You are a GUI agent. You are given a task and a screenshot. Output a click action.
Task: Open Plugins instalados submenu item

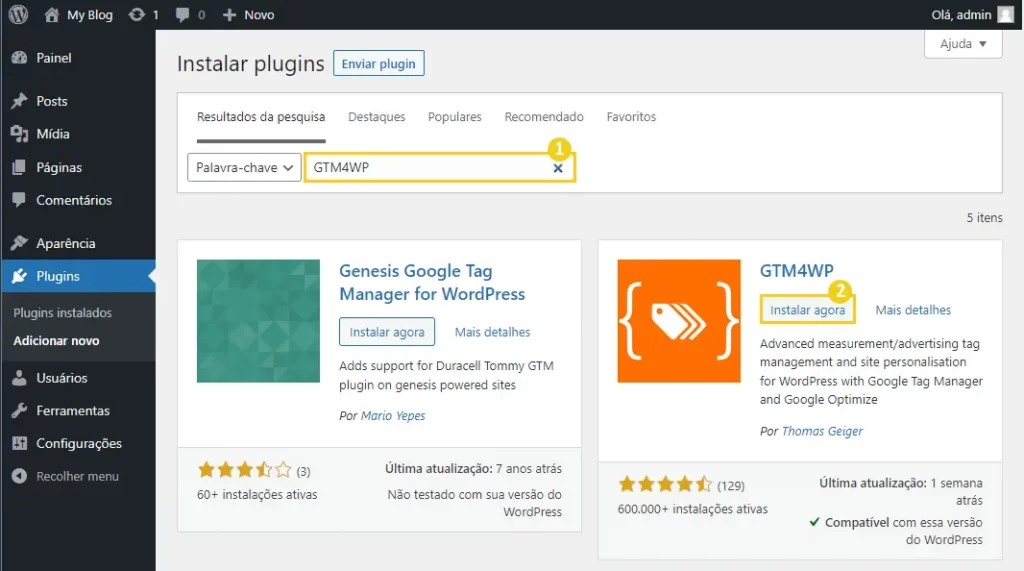point(63,313)
